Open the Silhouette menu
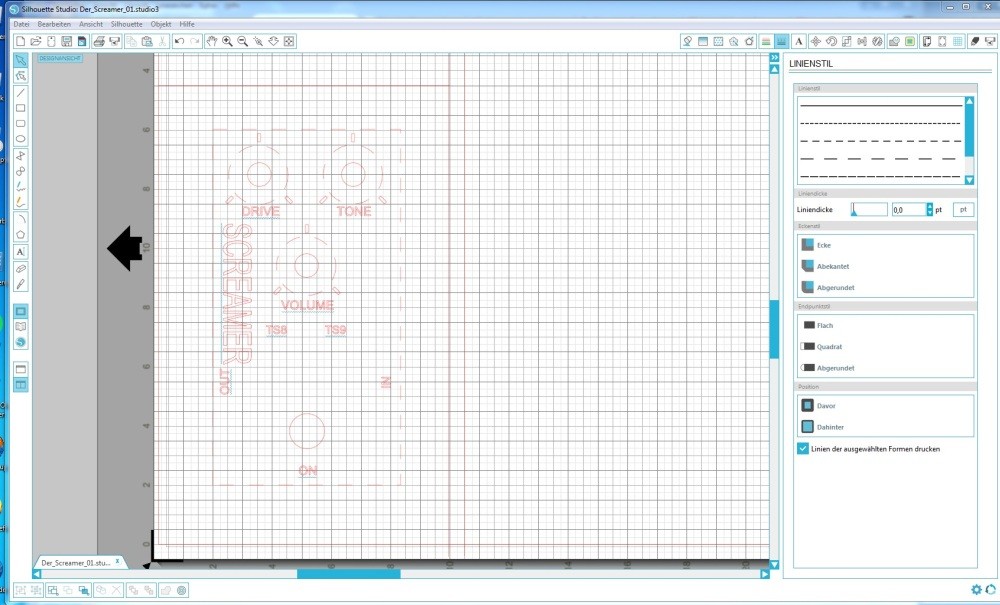 (126, 24)
